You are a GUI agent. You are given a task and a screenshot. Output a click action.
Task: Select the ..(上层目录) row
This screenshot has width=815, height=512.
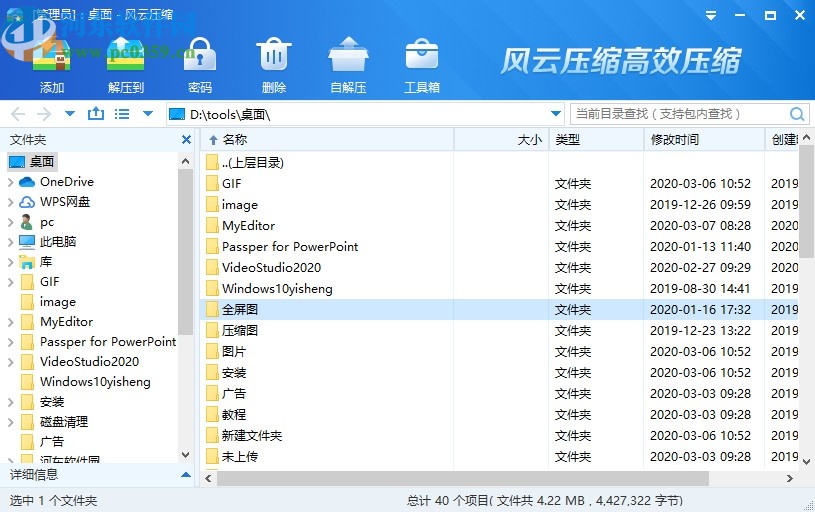(x=499, y=163)
